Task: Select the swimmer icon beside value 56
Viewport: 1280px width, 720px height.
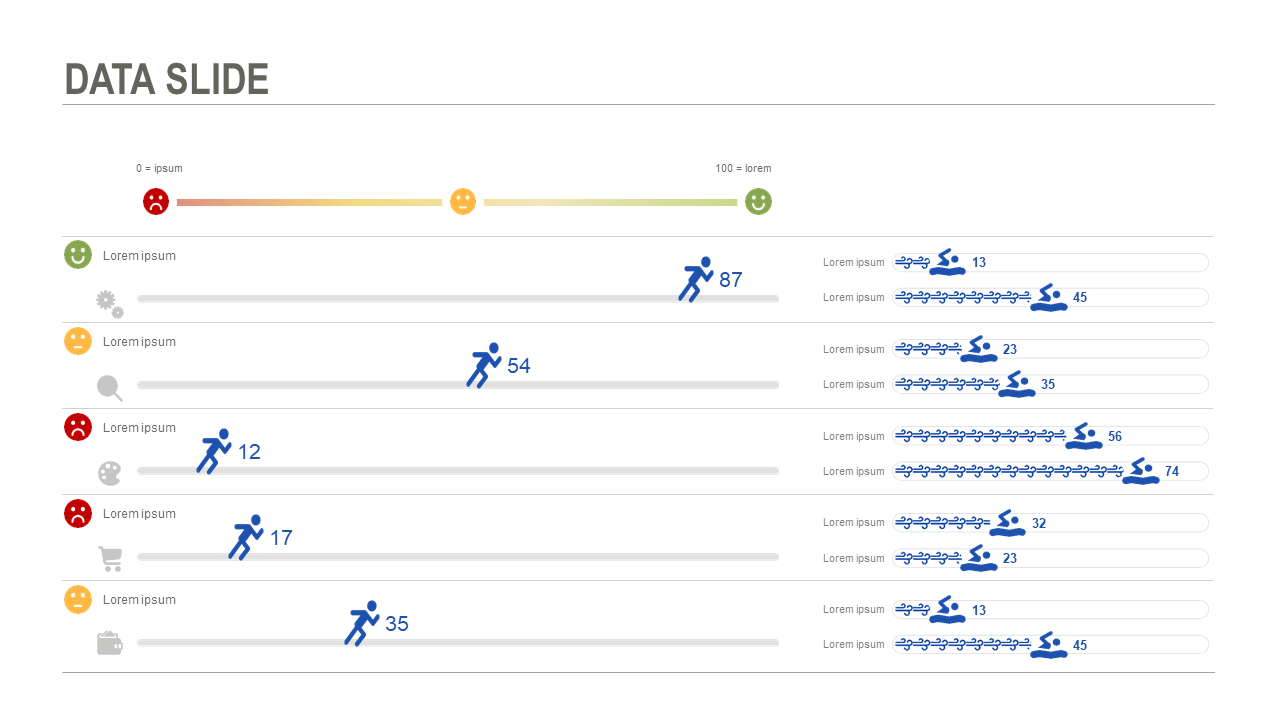Action: click(x=1084, y=436)
